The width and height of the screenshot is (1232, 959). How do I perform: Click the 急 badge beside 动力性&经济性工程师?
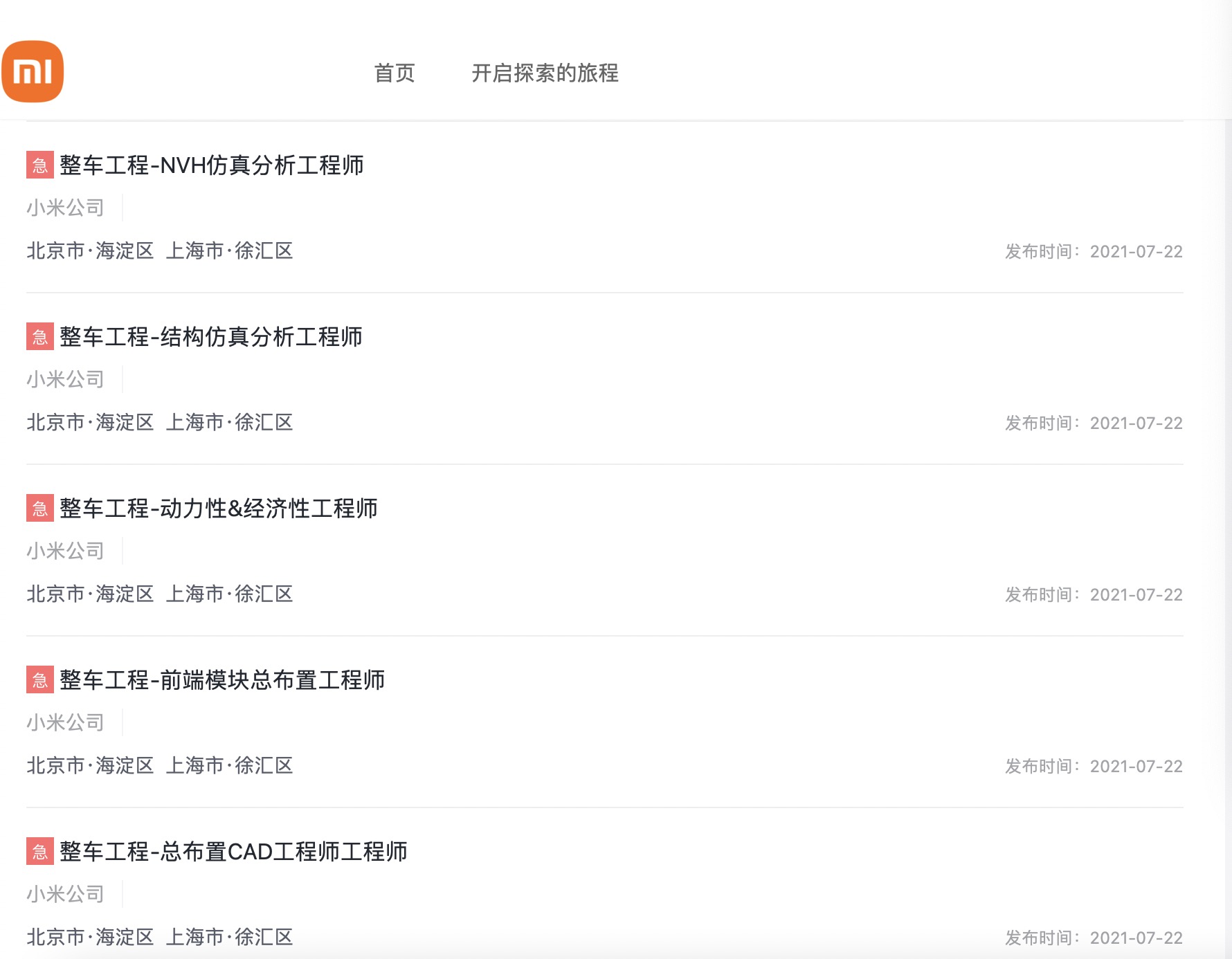point(38,509)
